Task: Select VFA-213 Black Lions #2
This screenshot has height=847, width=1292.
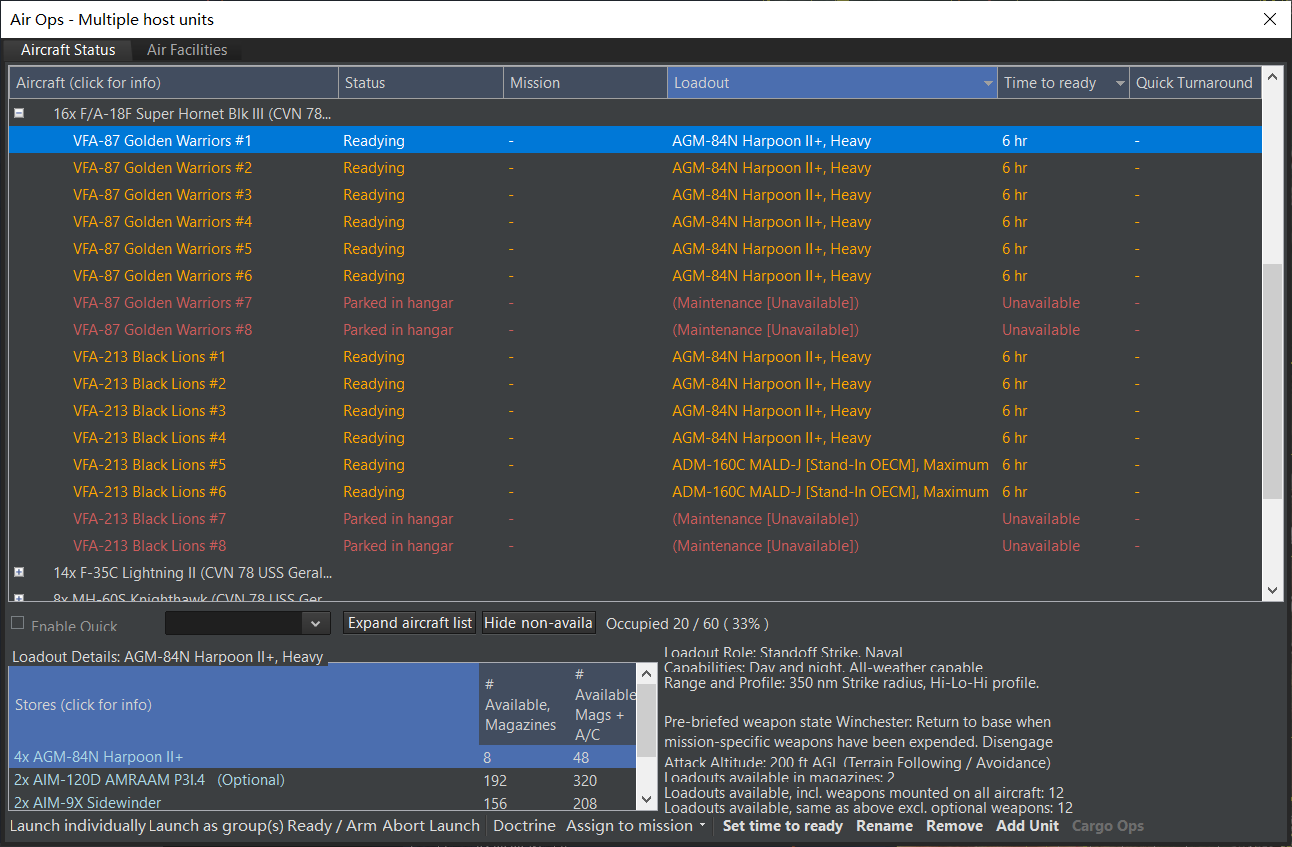Action: [635, 384]
